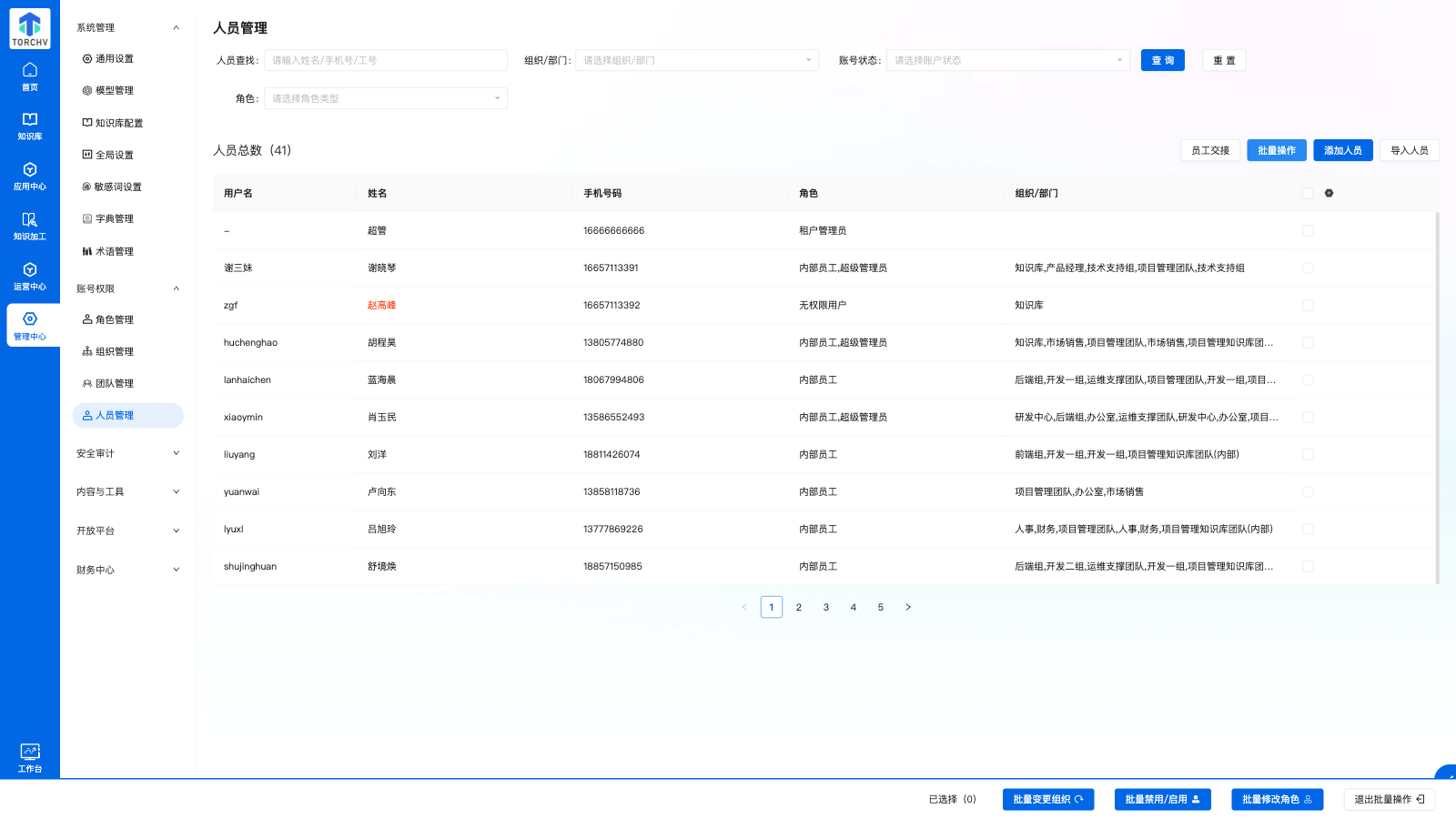The image size is (1456, 819).
Task: Click the 查询 search button
Action: click(x=1162, y=60)
